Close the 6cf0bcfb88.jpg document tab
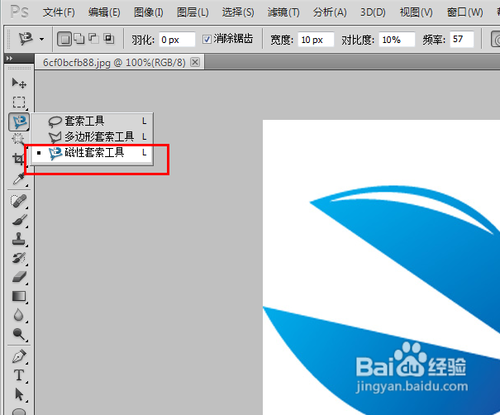Screen dimensions: 500x415 pos(195,62)
